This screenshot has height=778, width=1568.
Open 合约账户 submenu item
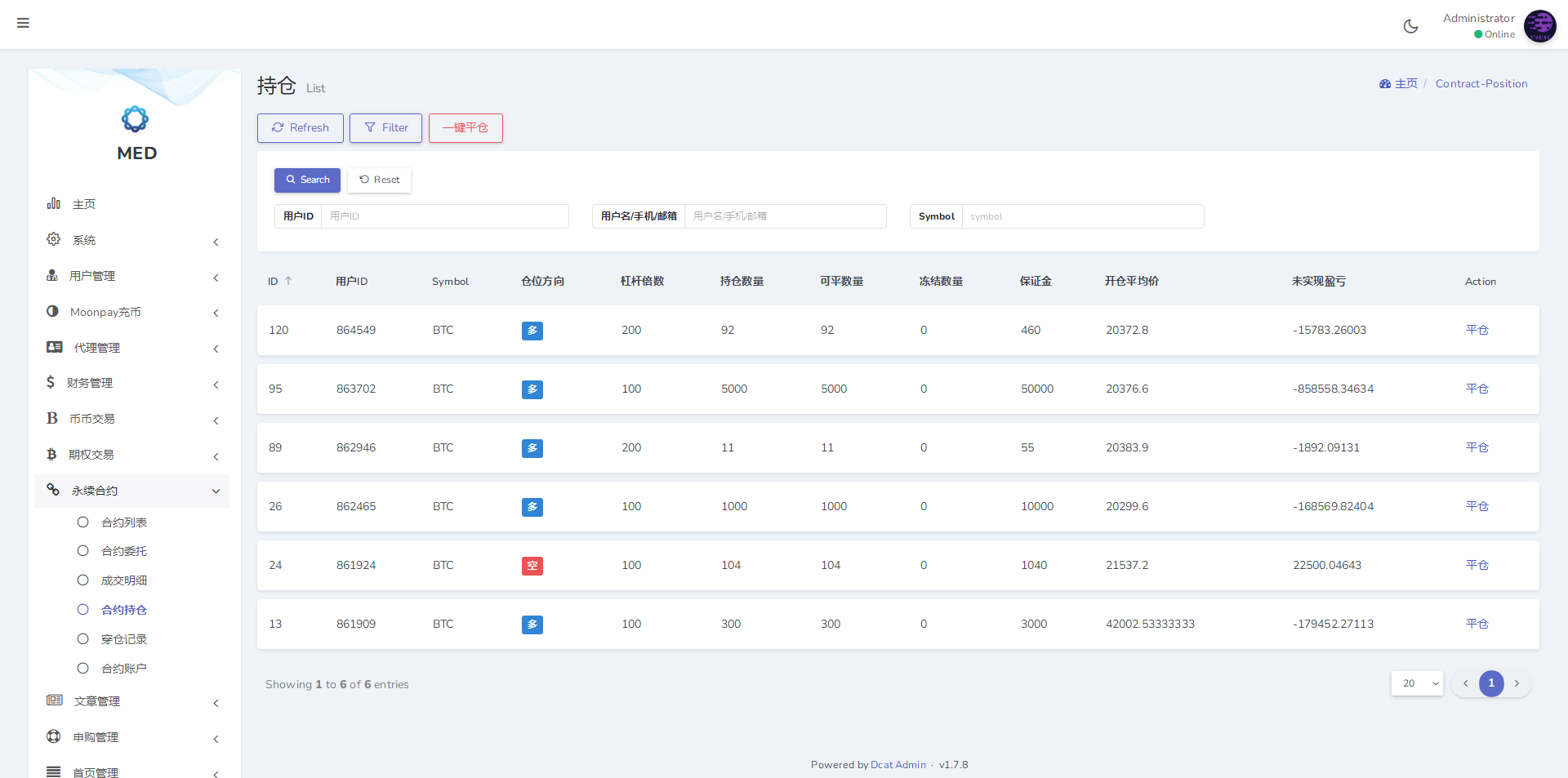(x=123, y=669)
